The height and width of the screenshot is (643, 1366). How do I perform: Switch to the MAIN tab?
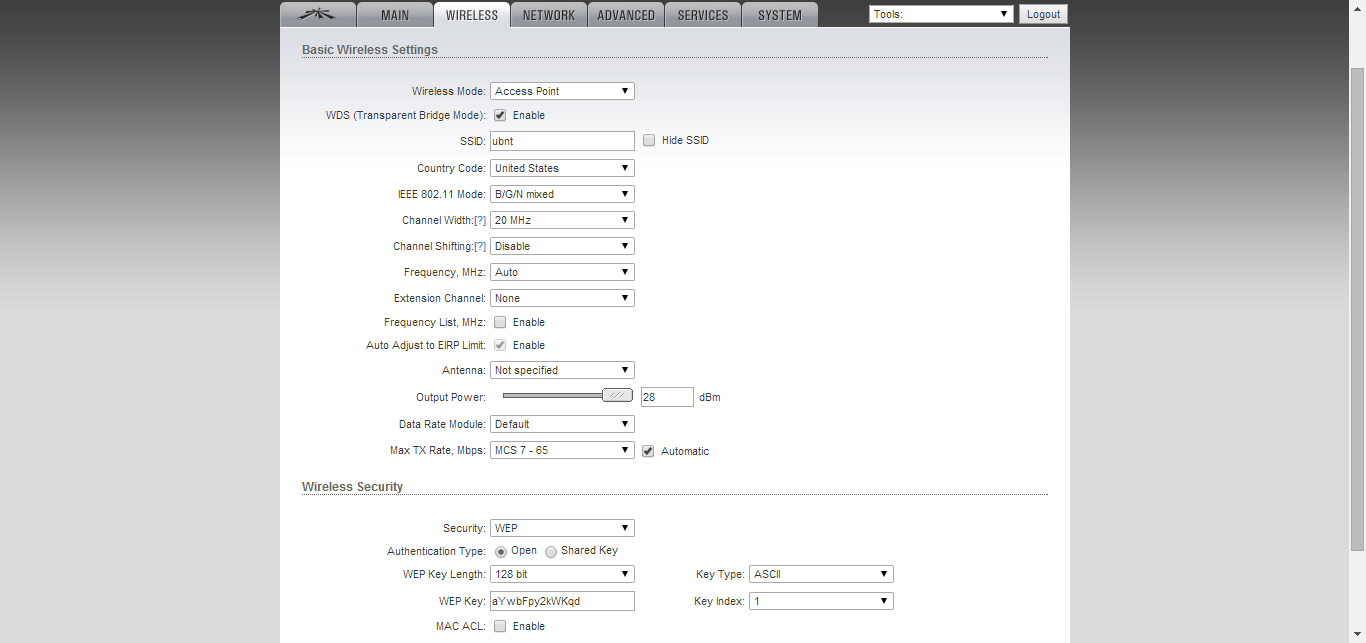(x=396, y=15)
